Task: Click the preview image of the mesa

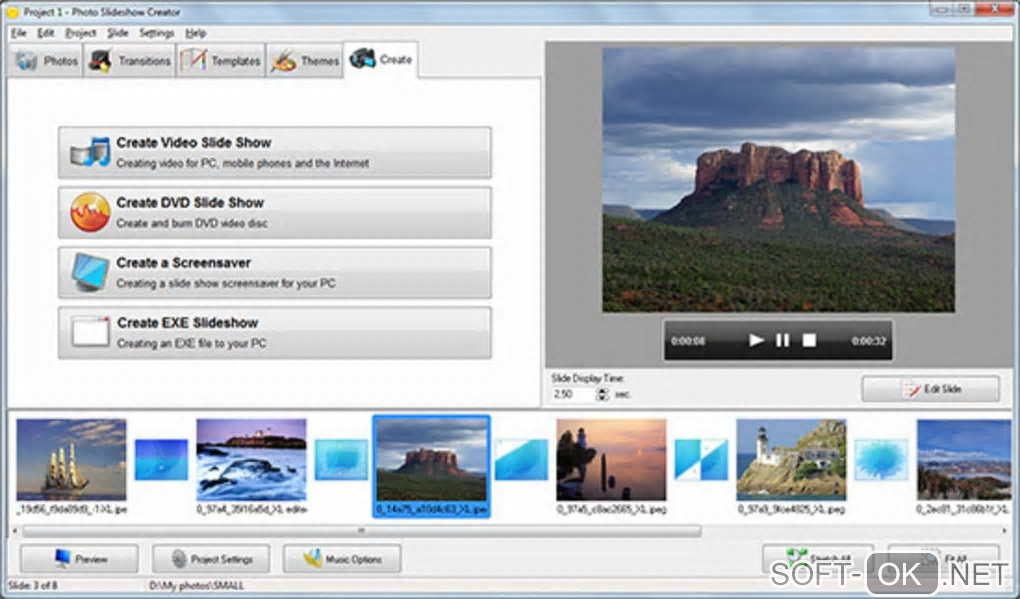Action: tap(778, 180)
